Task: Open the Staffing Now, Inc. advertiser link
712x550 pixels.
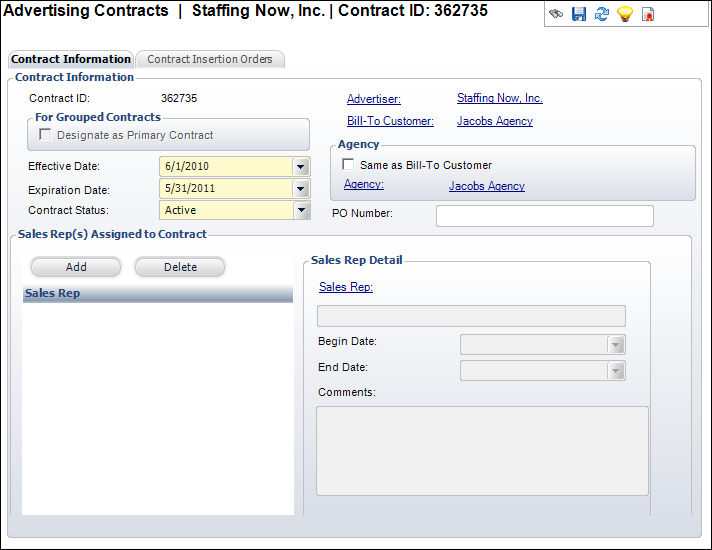Action: pyautogui.click(x=499, y=99)
